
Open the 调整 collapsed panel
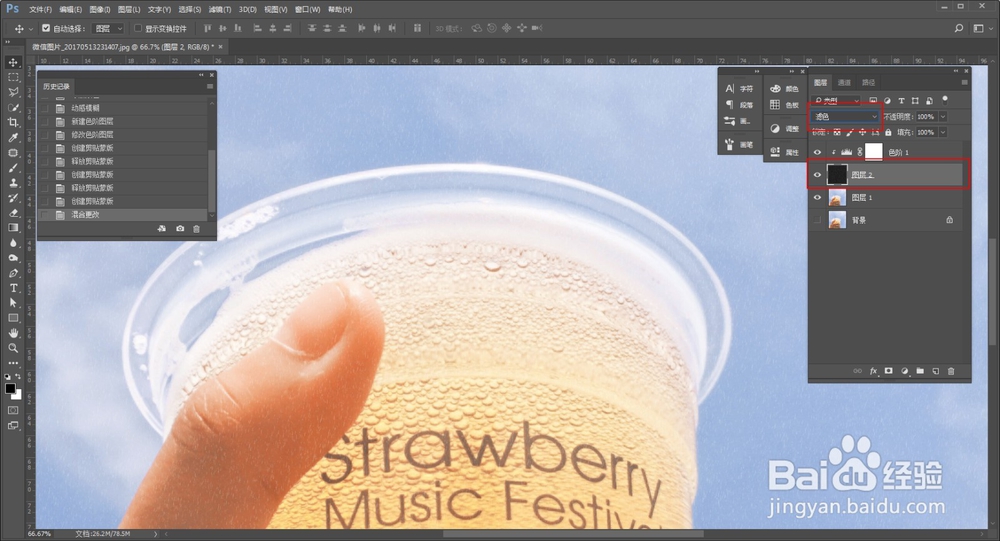tap(785, 128)
